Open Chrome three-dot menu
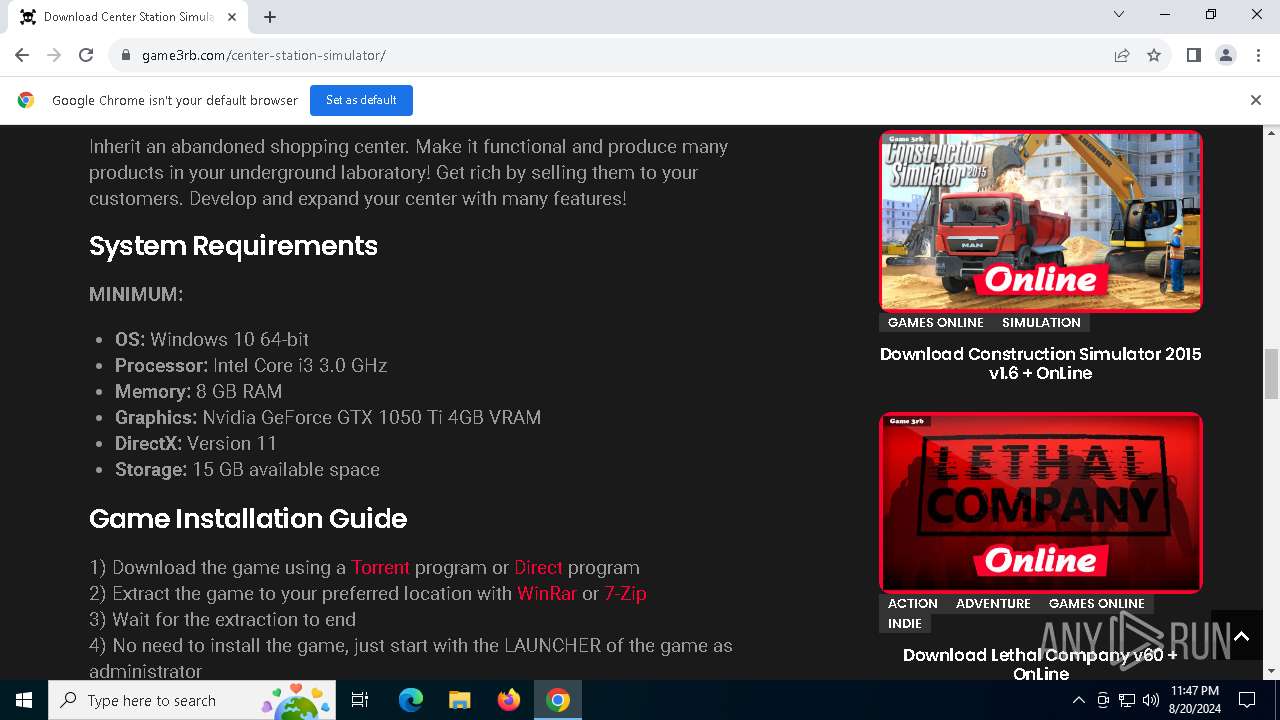Screen dimensions: 1280x720 pos(1257,55)
